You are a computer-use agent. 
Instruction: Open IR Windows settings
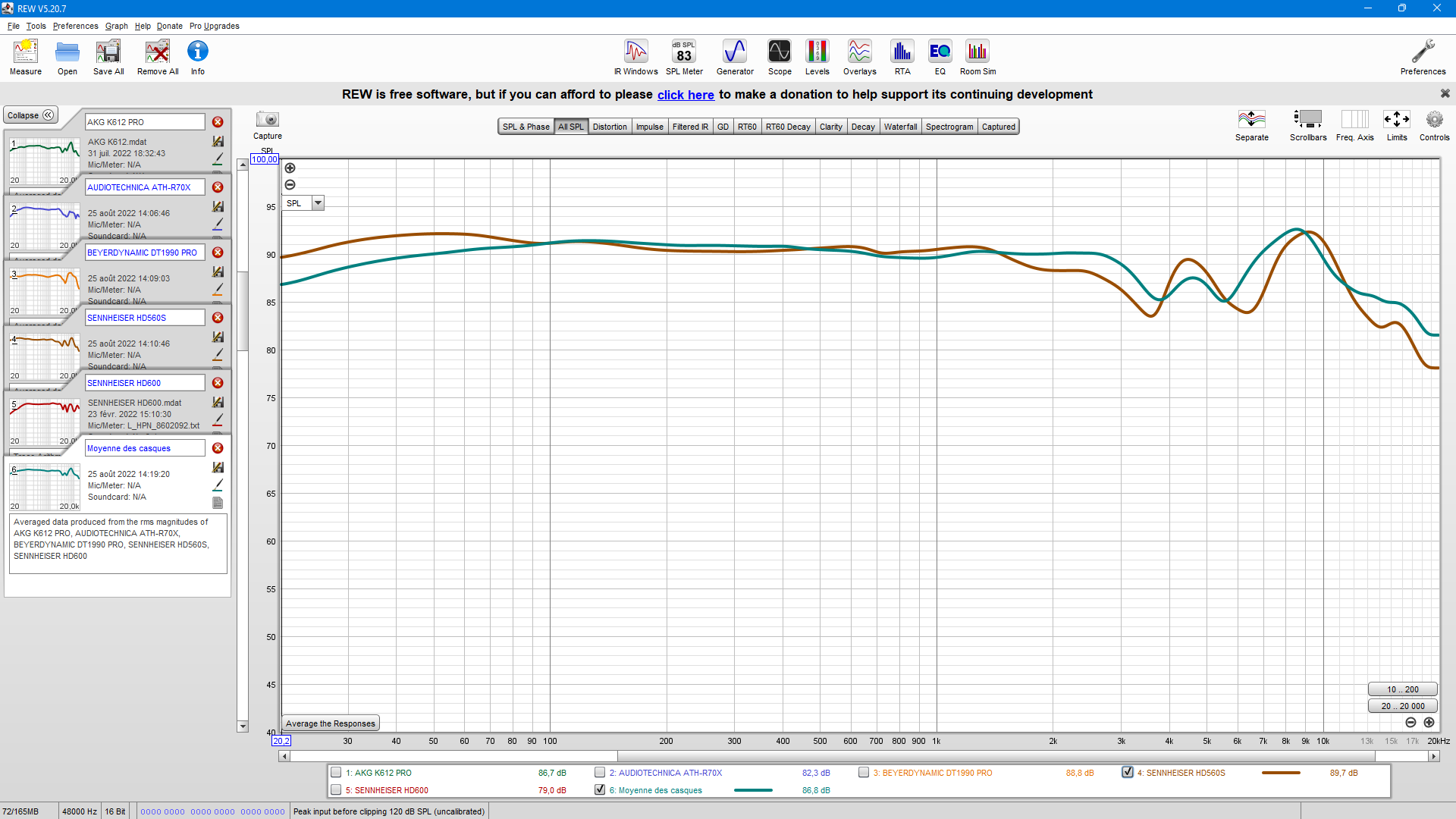click(x=636, y=57)
